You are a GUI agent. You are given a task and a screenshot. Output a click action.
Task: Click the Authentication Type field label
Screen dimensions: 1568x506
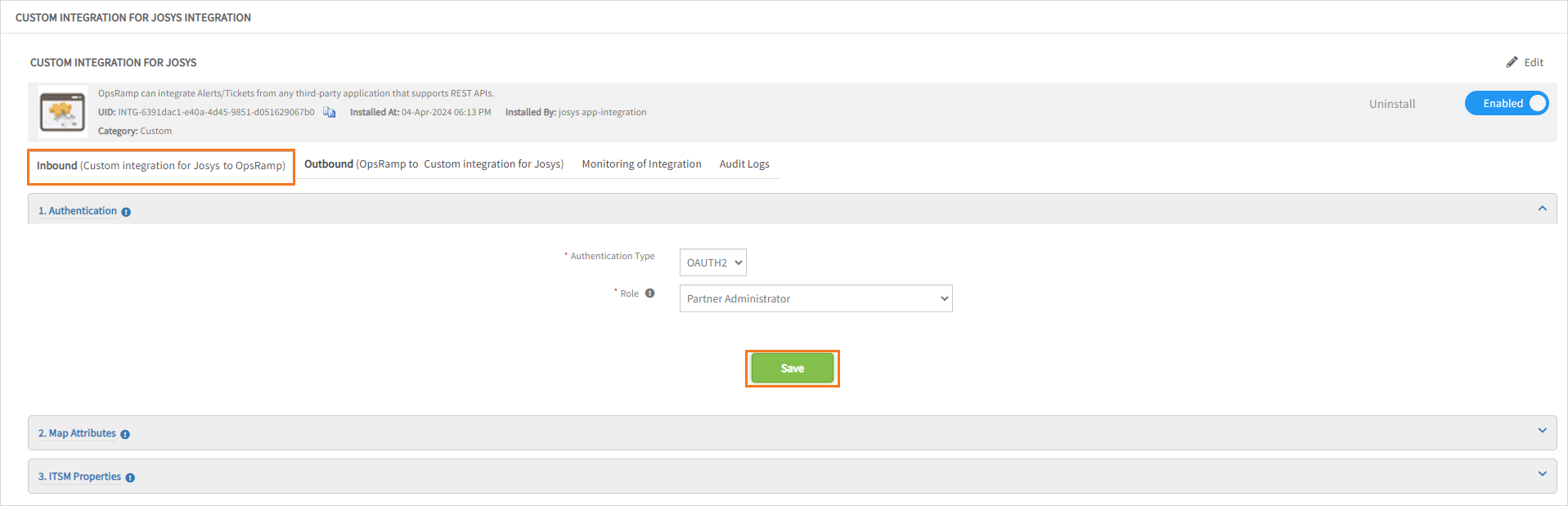(613, 256)
